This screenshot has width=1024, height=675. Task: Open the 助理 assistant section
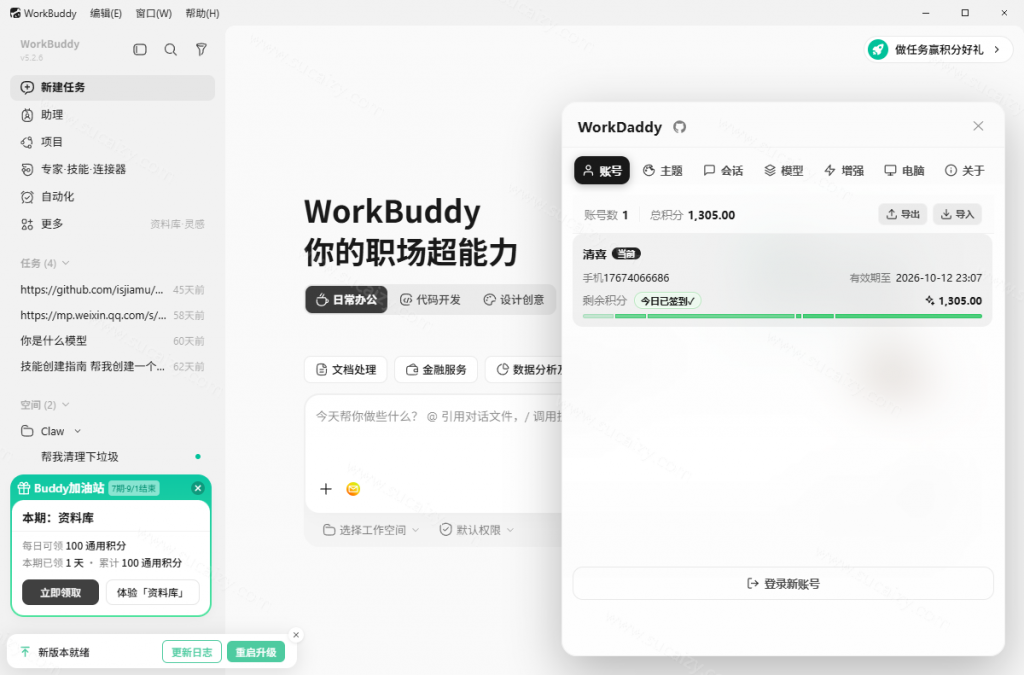[112, 115]
